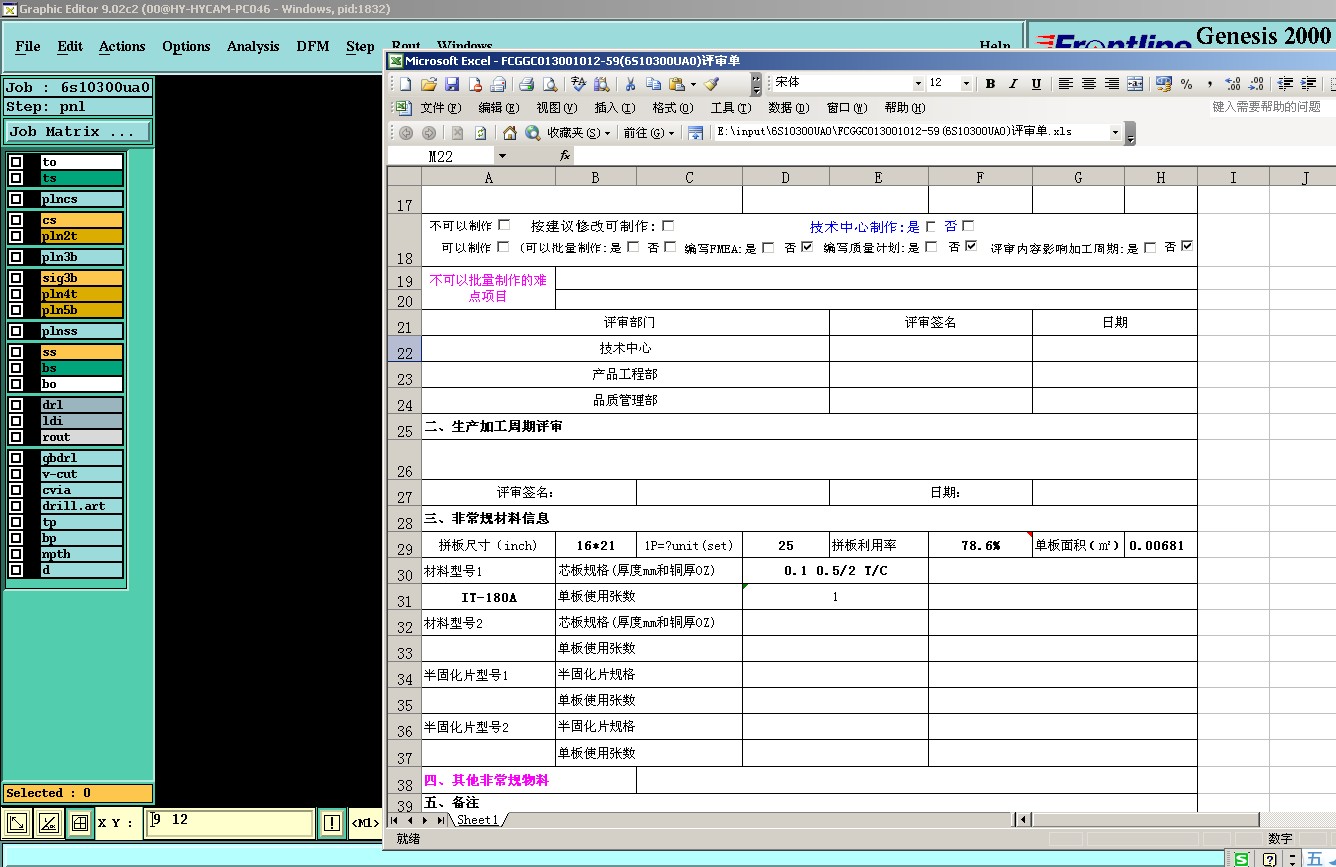Click the Cut scissors icon
The height and width of the screenshot is (867, 1336).
click(632, 84)
